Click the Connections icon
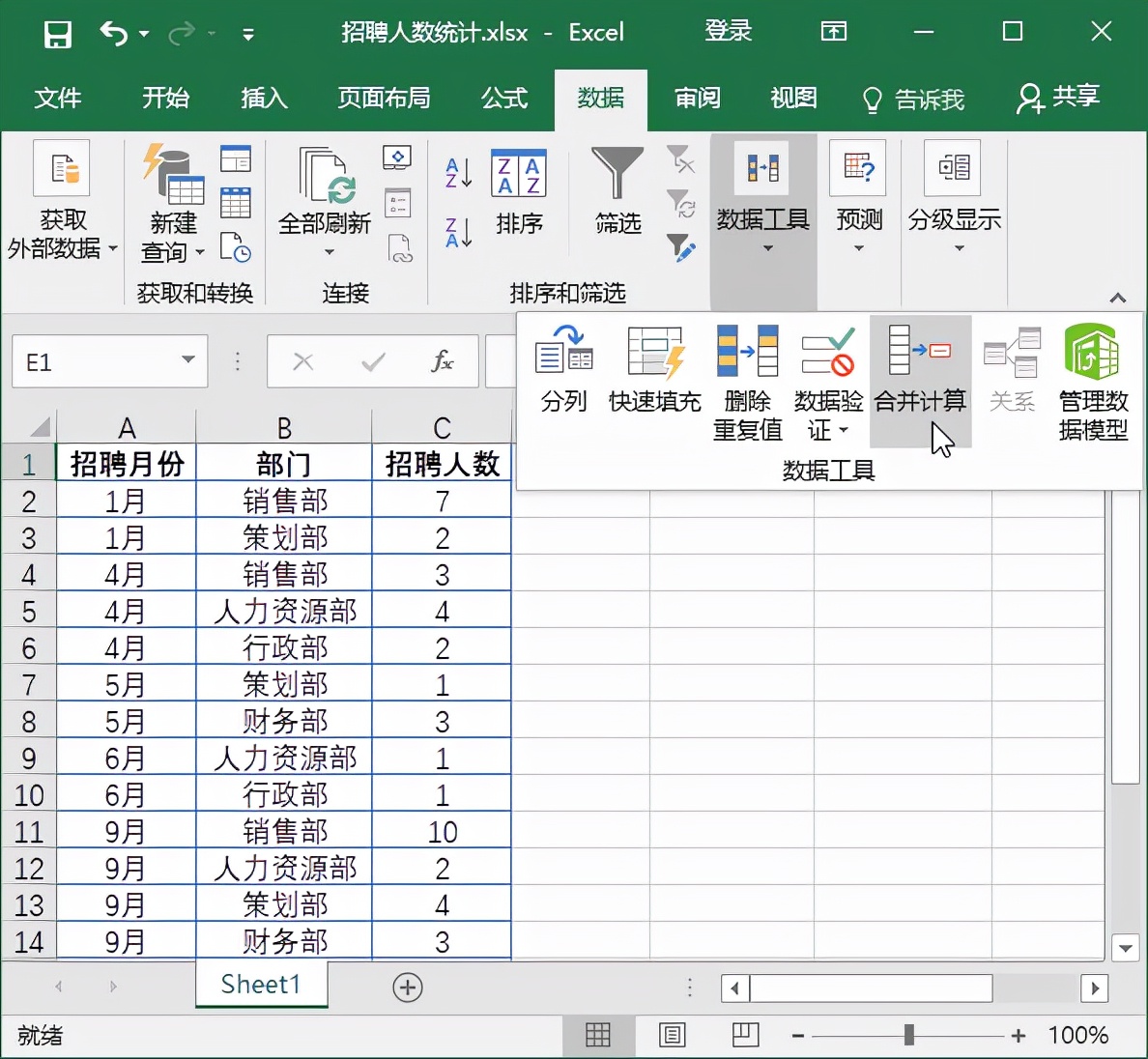 (x=397, y=157)
